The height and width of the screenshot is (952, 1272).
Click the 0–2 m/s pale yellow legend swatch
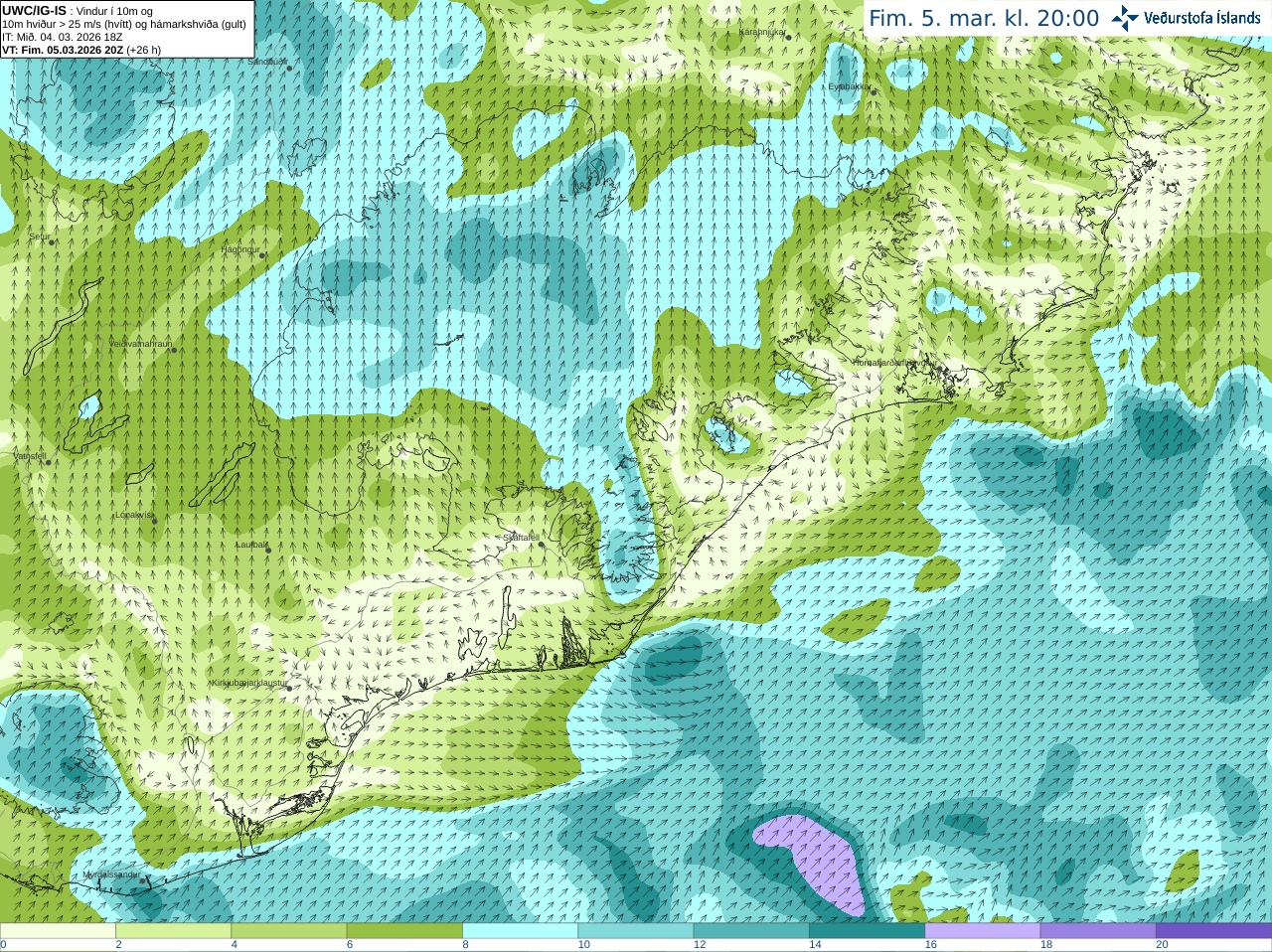(58, 931)
